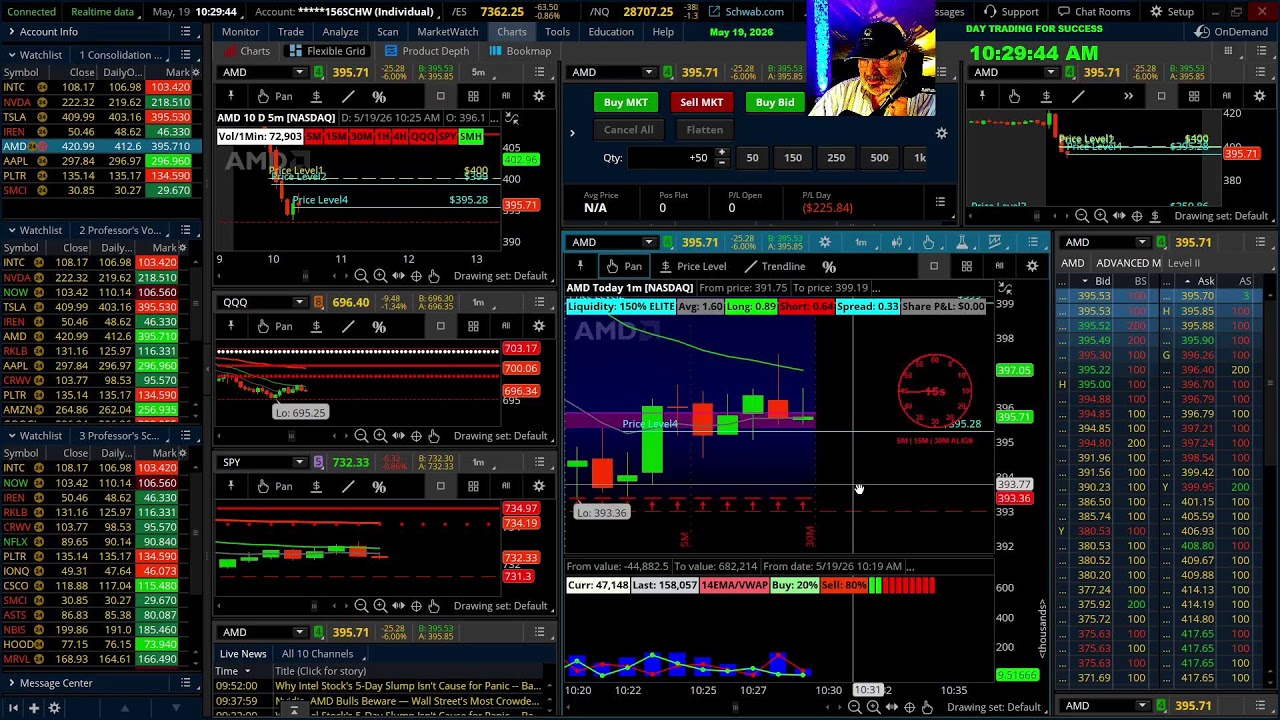Open Active Trader settings gear
Viewport: 1280px width, 720px height.
(941, 133)
